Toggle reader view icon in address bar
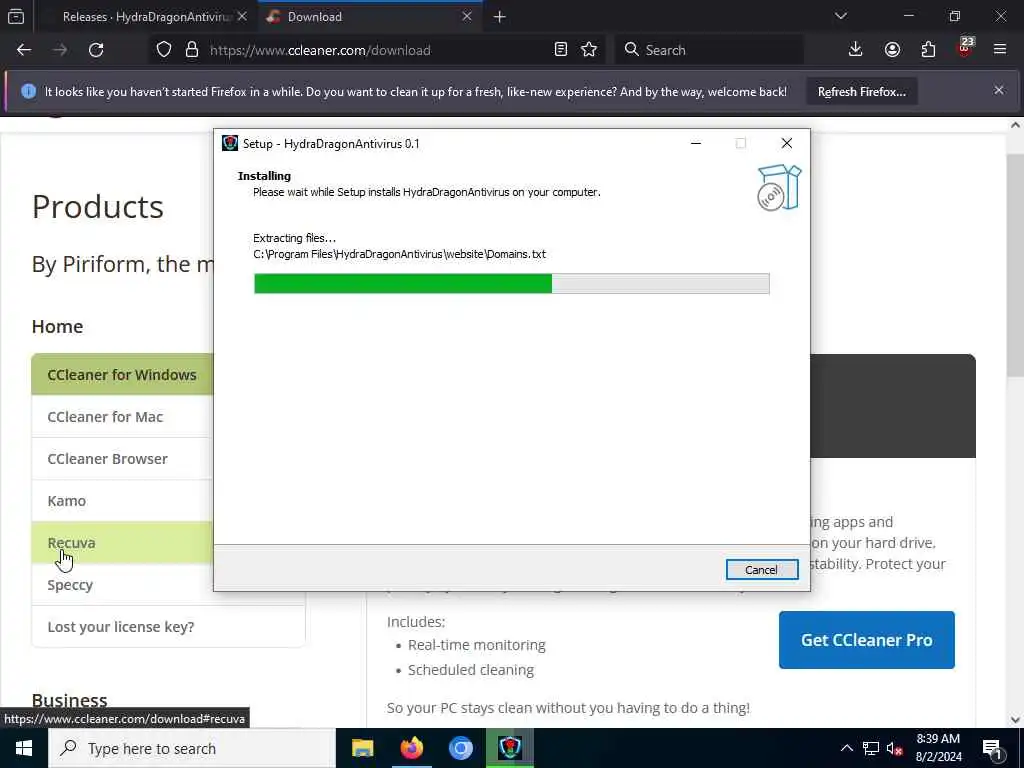1024x768 pixels. coord(560,50)
